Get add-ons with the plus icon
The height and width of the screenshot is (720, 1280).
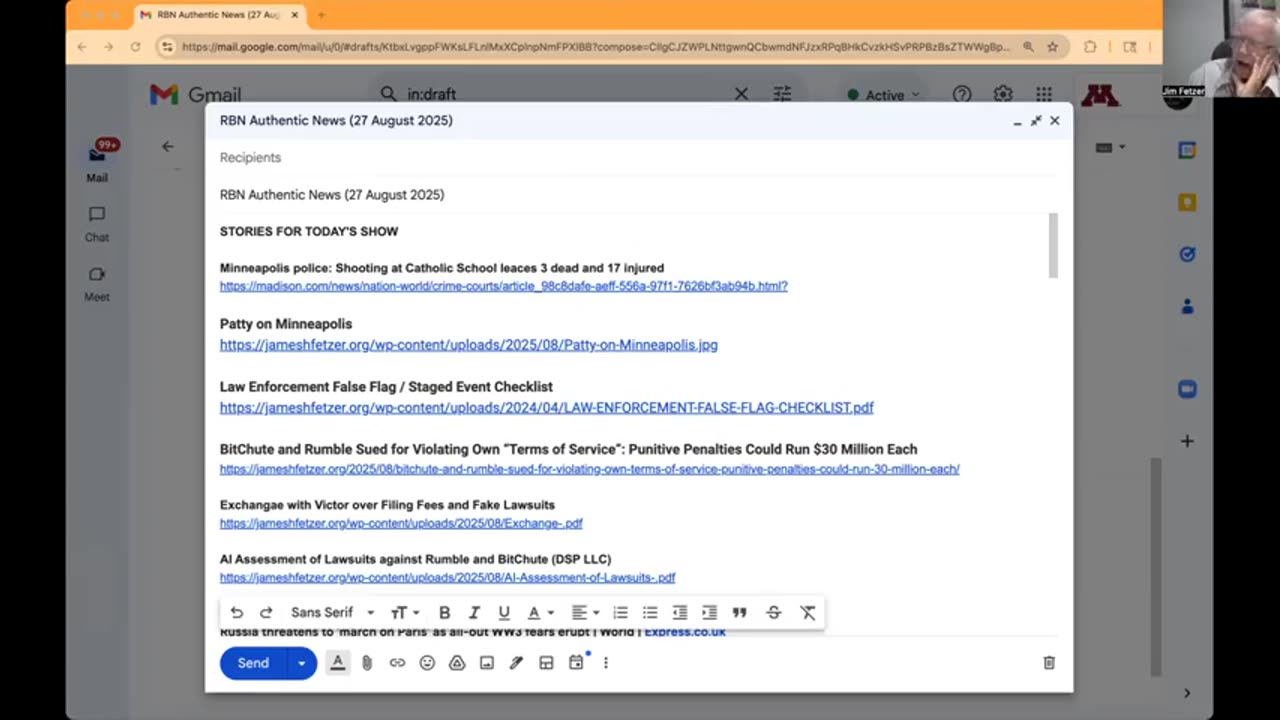[1187, 441]
